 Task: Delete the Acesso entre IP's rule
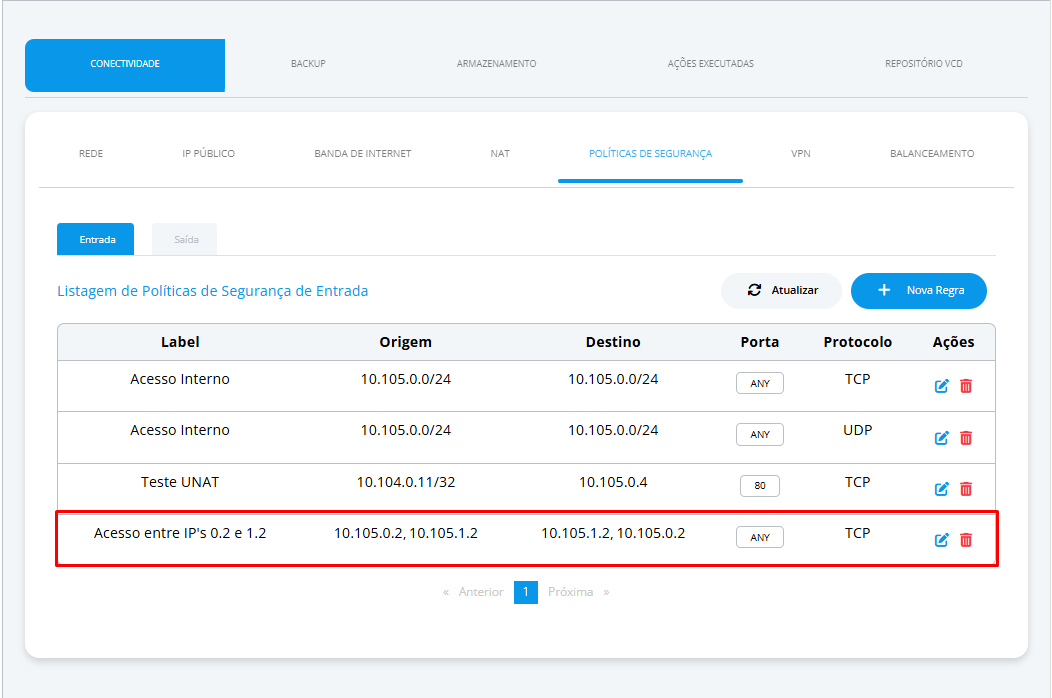coord(966,540)
